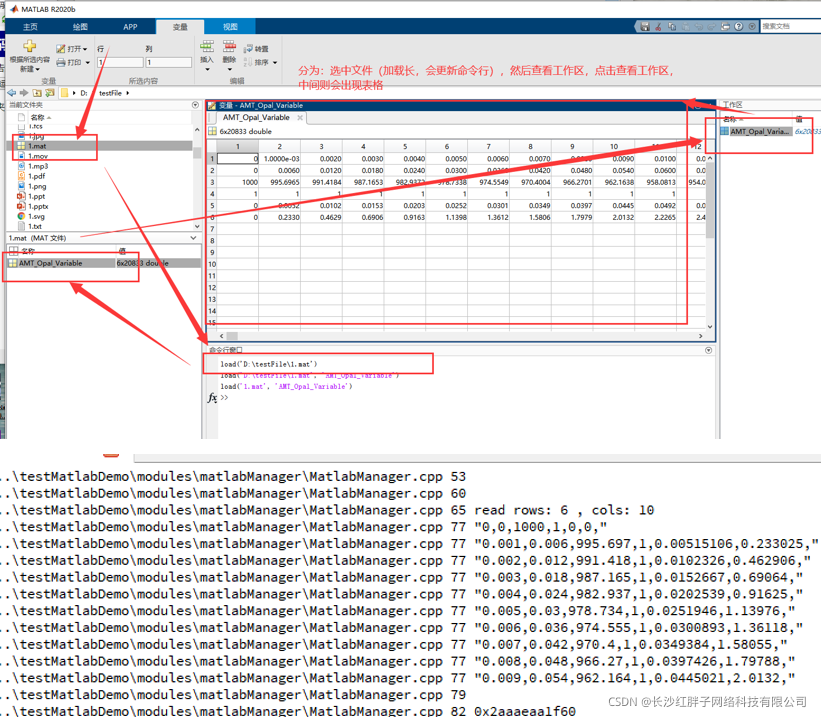This screenshot has width=821, height=717.
Task: Select the 1.mat file row
Action: click(102, 146)
